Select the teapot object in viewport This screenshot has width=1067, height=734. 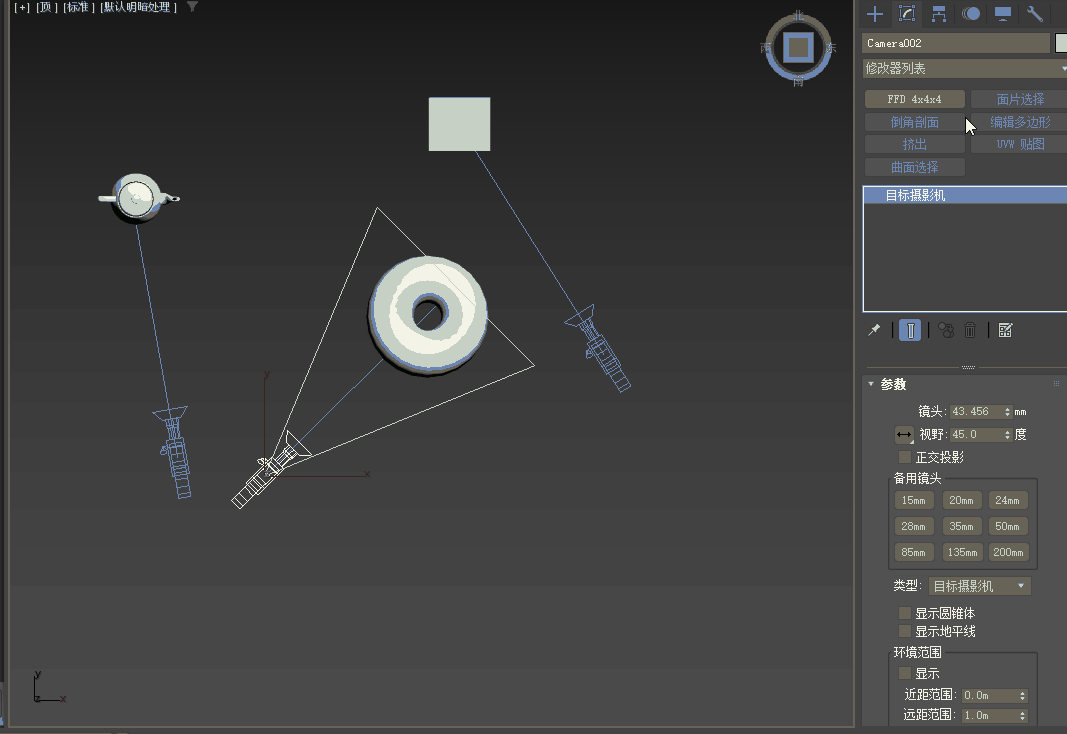point(138,198)
